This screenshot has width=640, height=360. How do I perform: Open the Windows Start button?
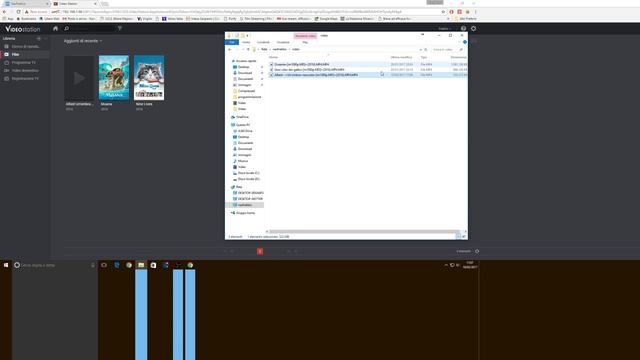click(x=6, y=265)
